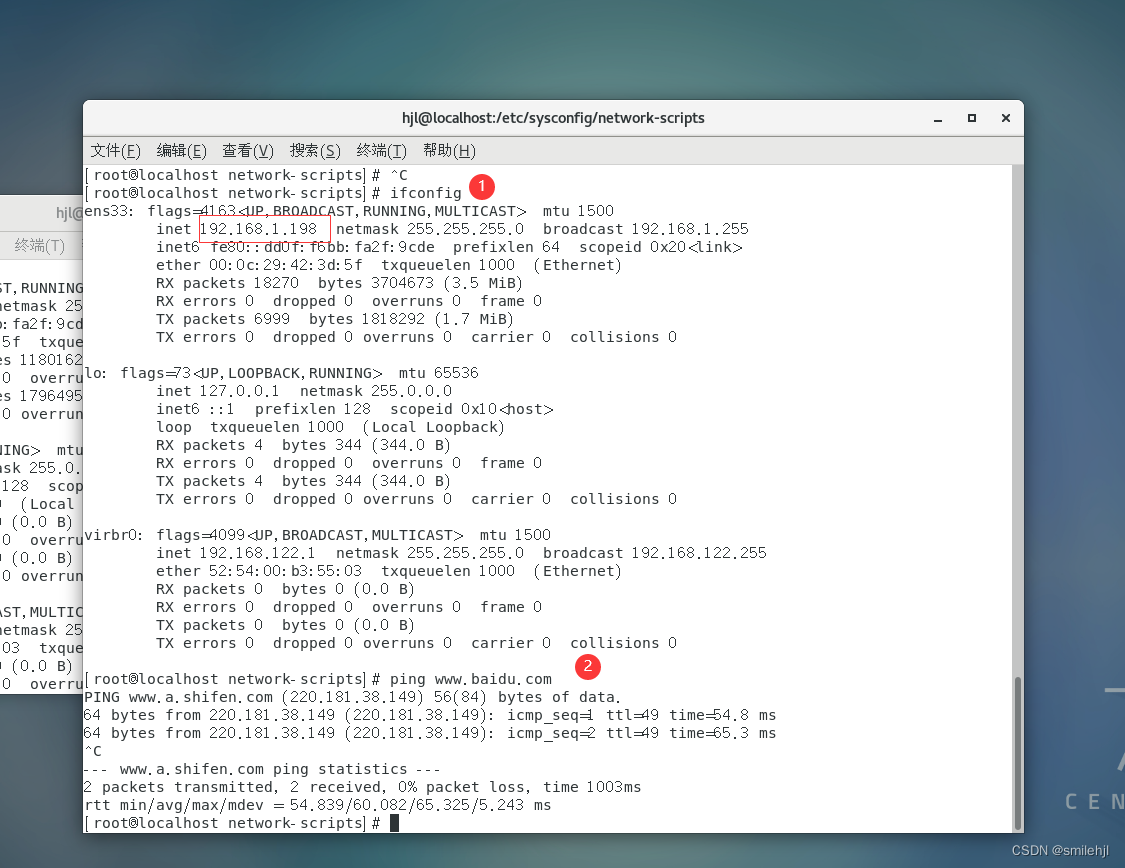The width and height of the screenshot is (1125, 868).
Task: Click the icmp_seq=1 reply line
Action: [x=430, y=715]
